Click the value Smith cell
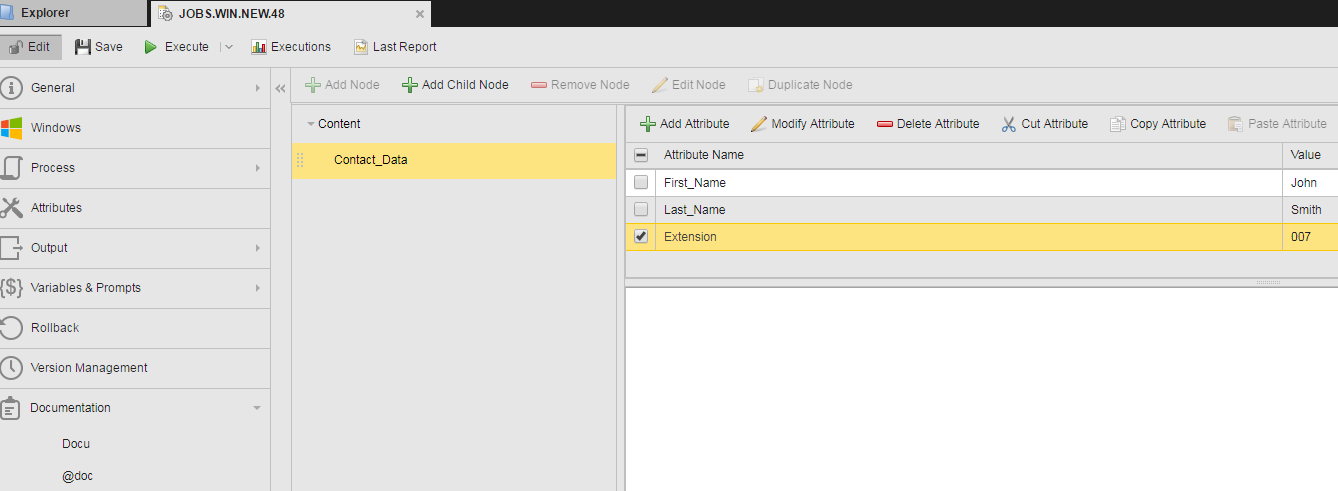Screen dimensions: 1338x491 (1310, 210)
